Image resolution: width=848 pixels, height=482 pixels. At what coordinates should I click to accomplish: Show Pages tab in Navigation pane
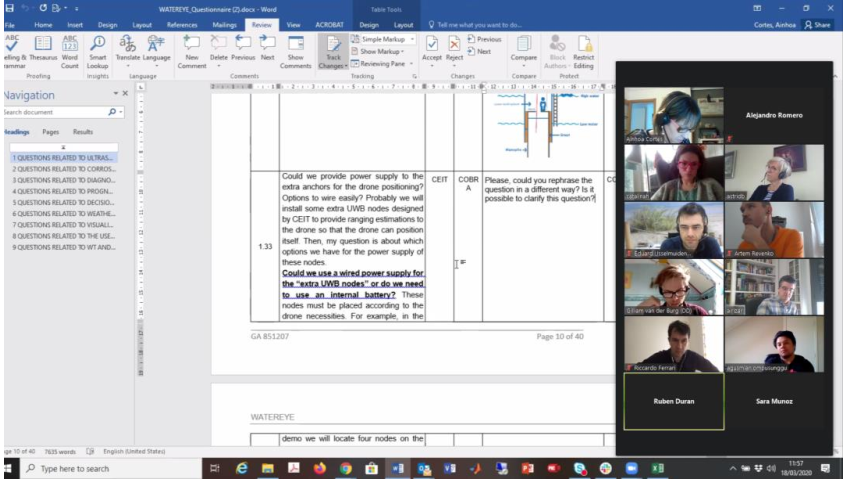coord(51,132)
